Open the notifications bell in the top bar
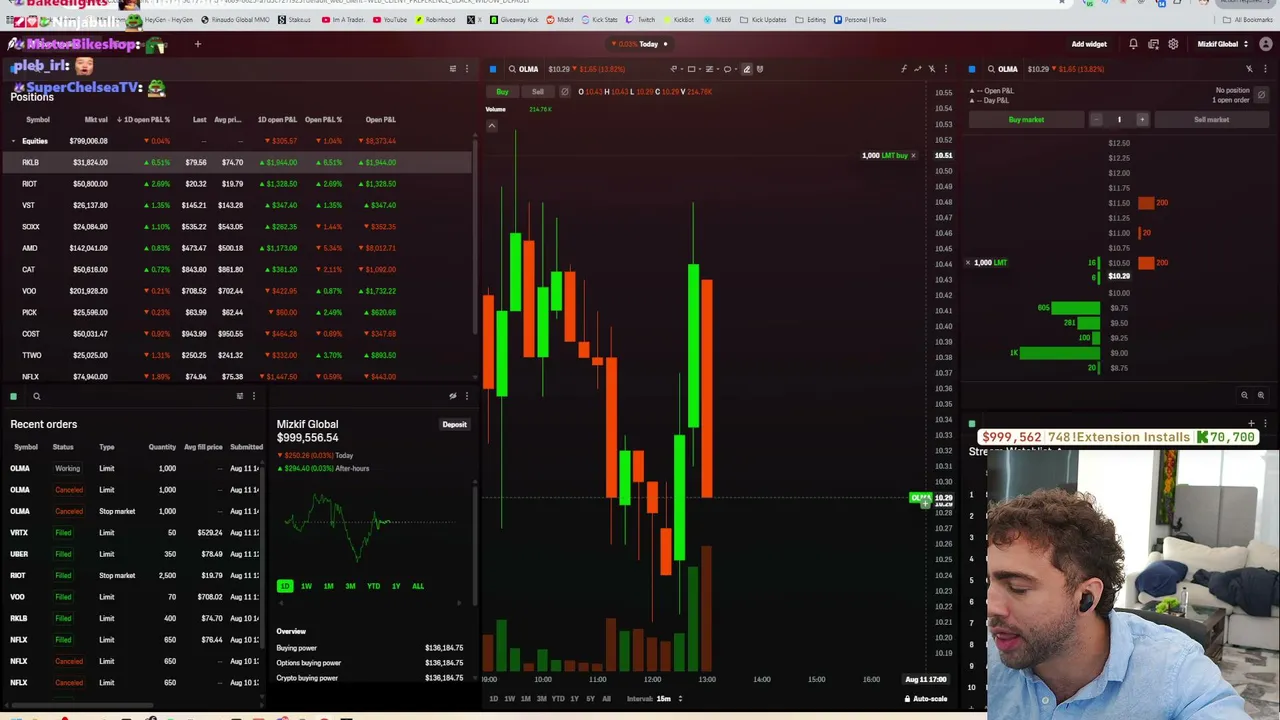Screen dimensions: 1280x720 coord(1133,44)
